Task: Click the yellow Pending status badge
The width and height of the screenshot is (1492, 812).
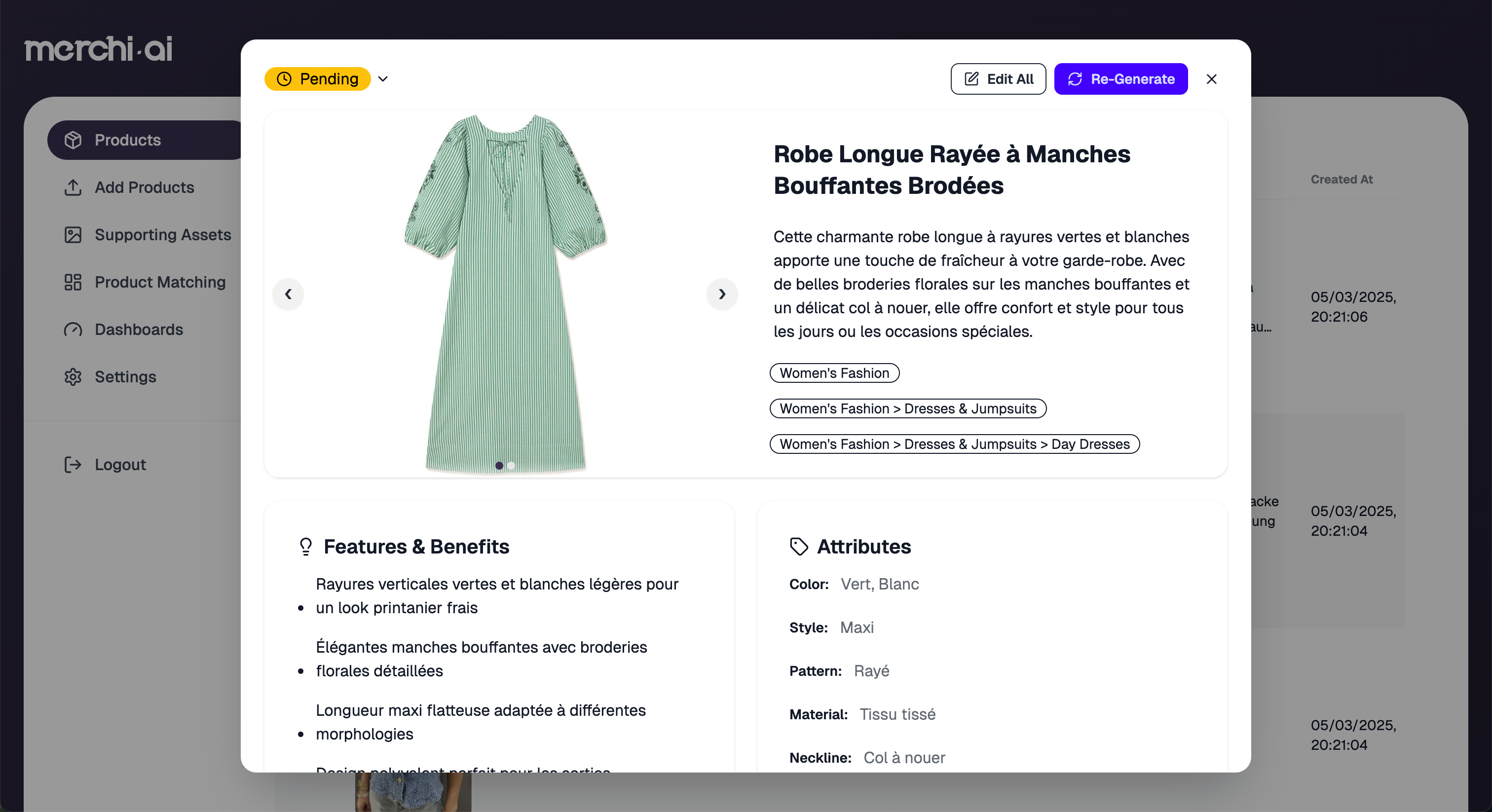Action: (x=317, y=79)
